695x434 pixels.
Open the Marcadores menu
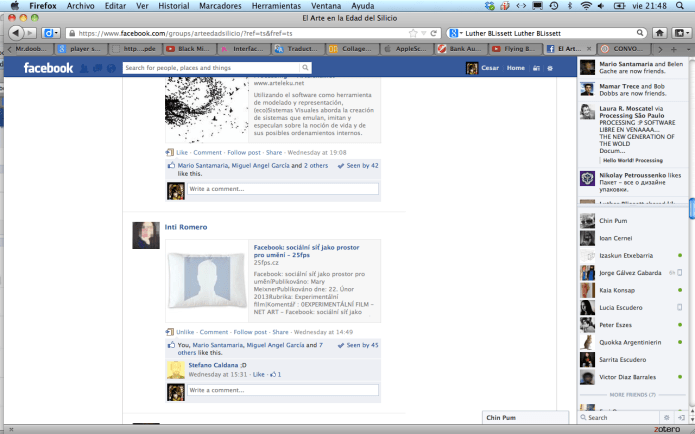[224, 6]
